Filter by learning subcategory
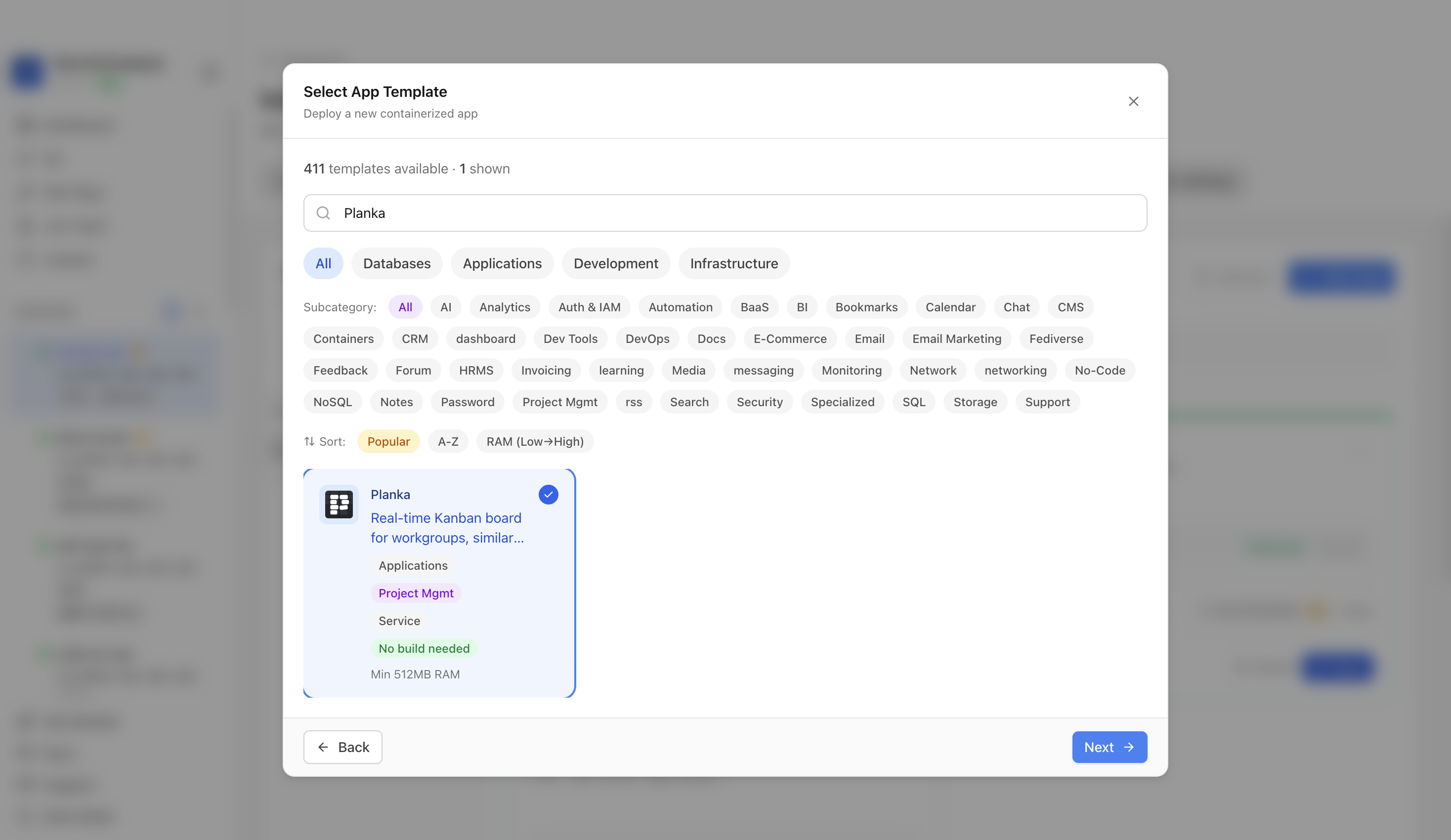 [x=621, y=370]
